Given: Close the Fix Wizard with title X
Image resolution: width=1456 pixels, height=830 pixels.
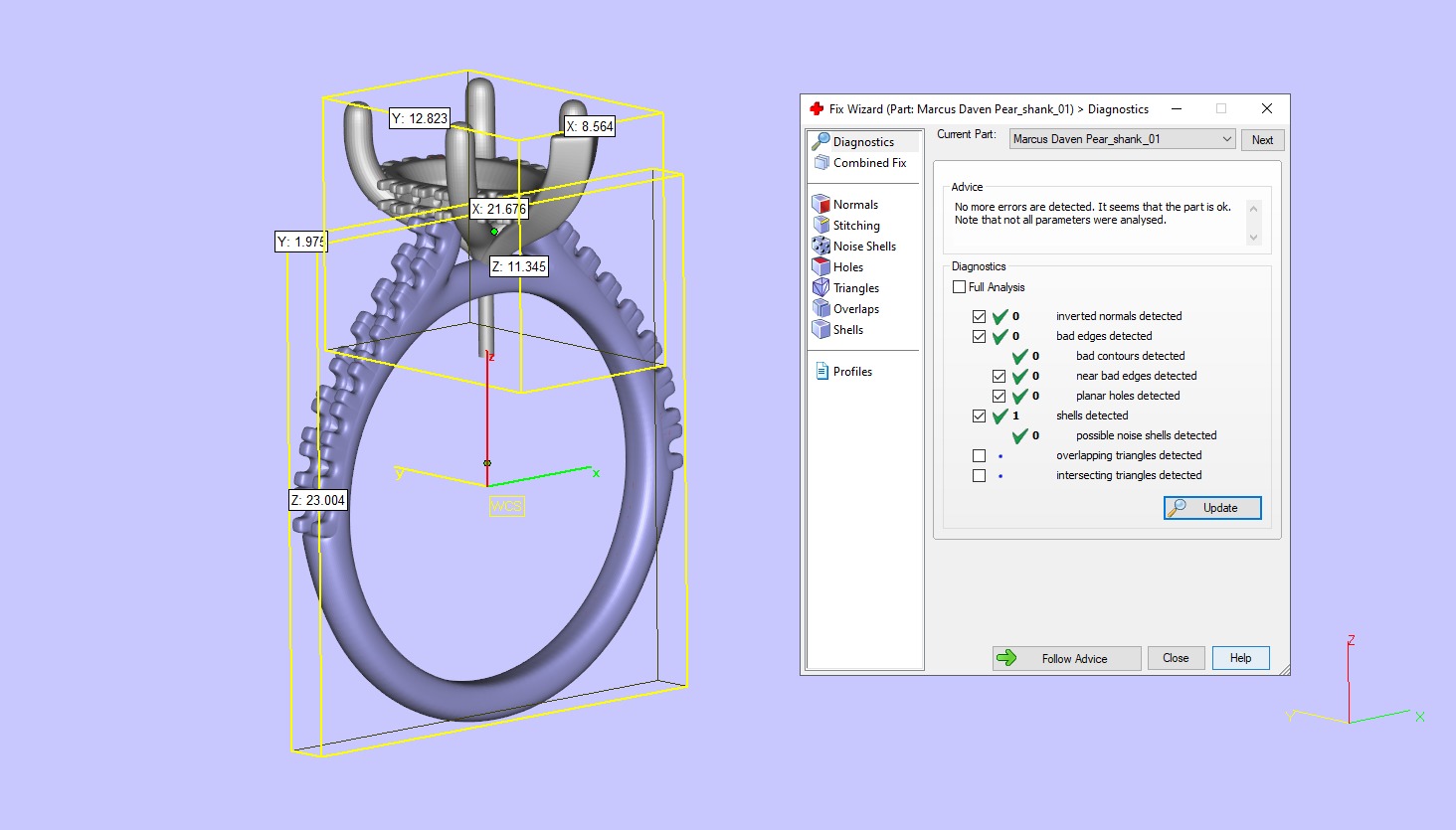Looking at the screenshot, I should (x=1266, y=108).
